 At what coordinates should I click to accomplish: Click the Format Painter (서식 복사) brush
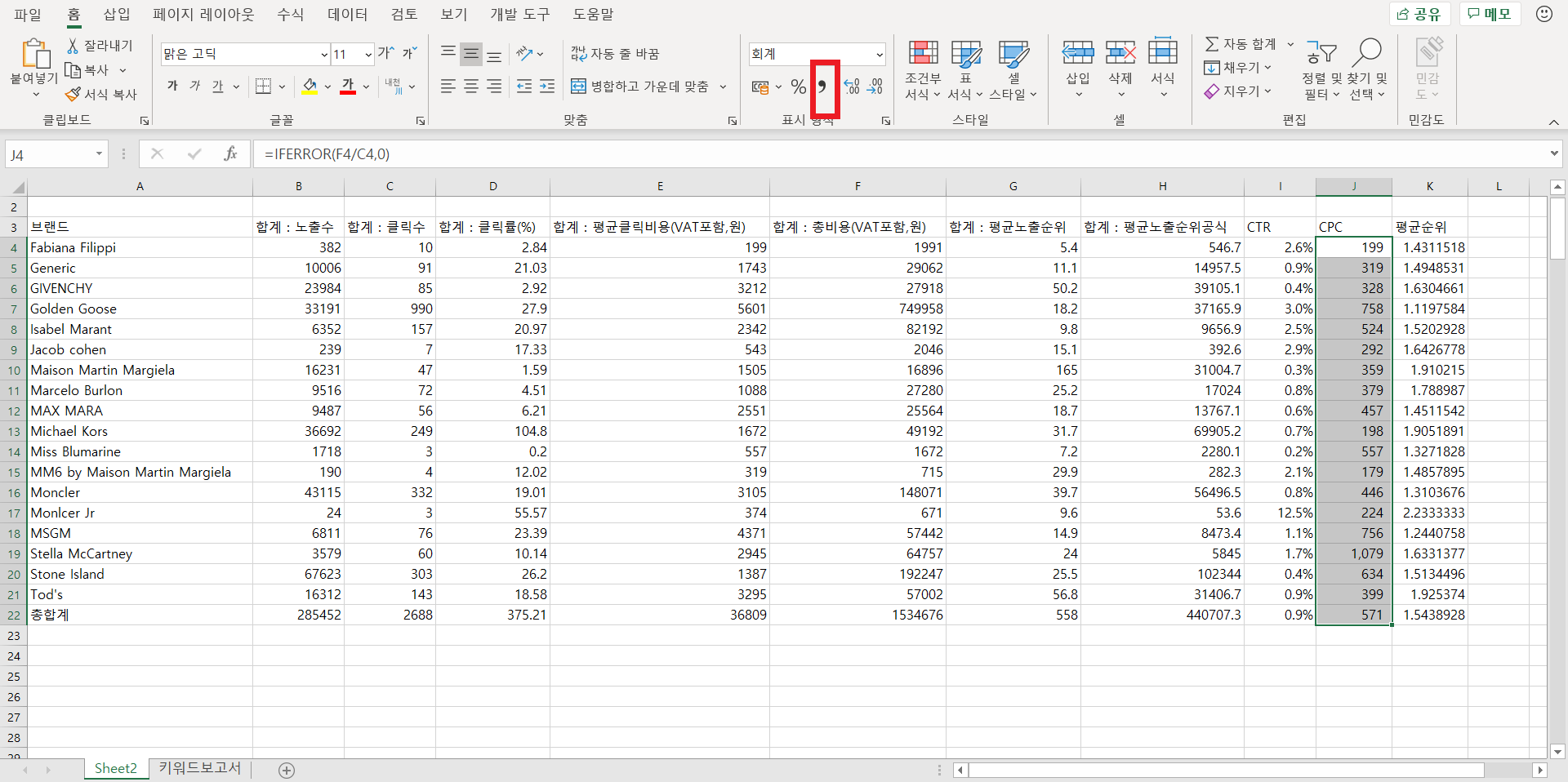click(73, 95)
